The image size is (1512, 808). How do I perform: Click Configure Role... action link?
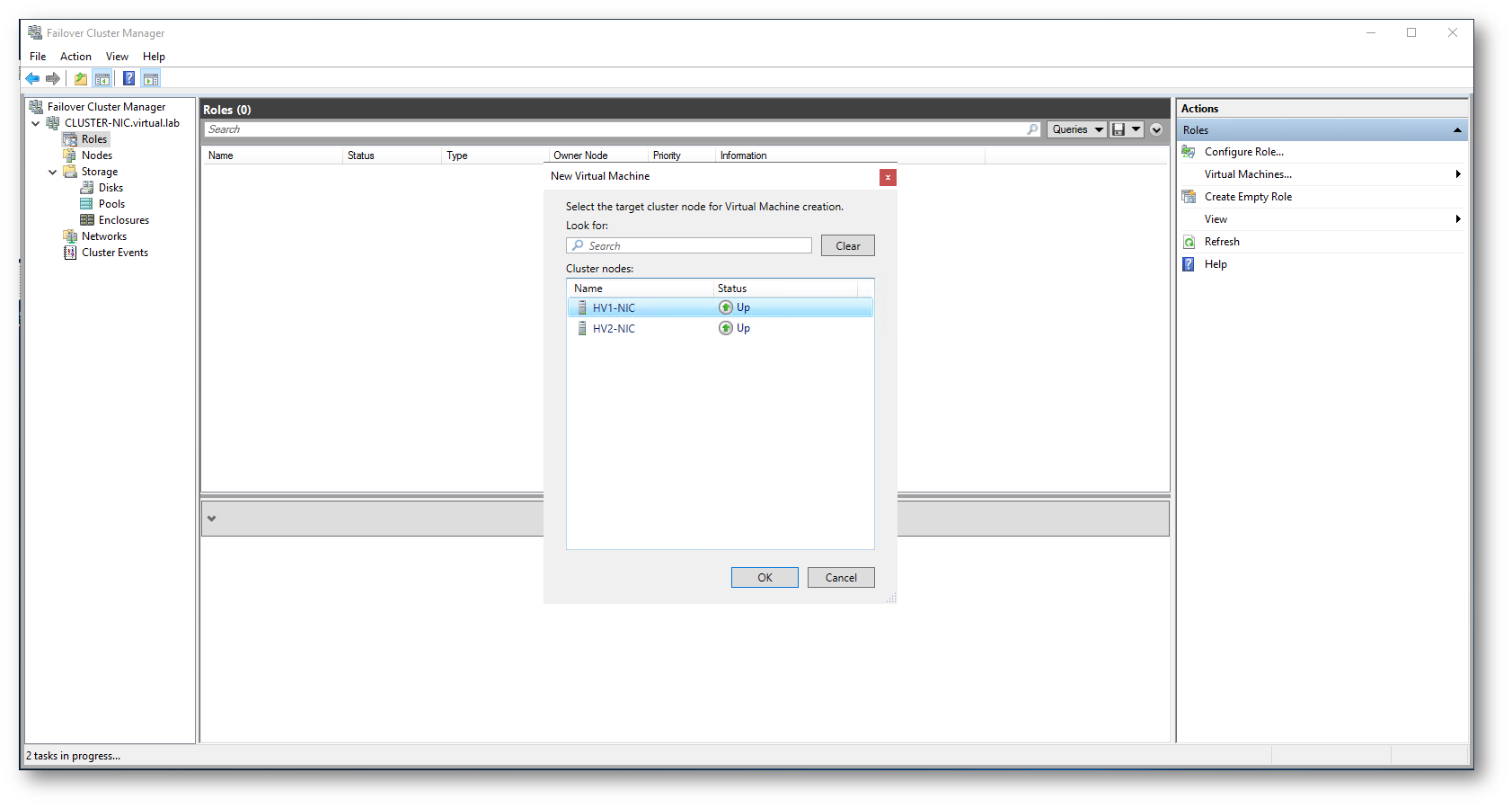(x=1244, y=152)
